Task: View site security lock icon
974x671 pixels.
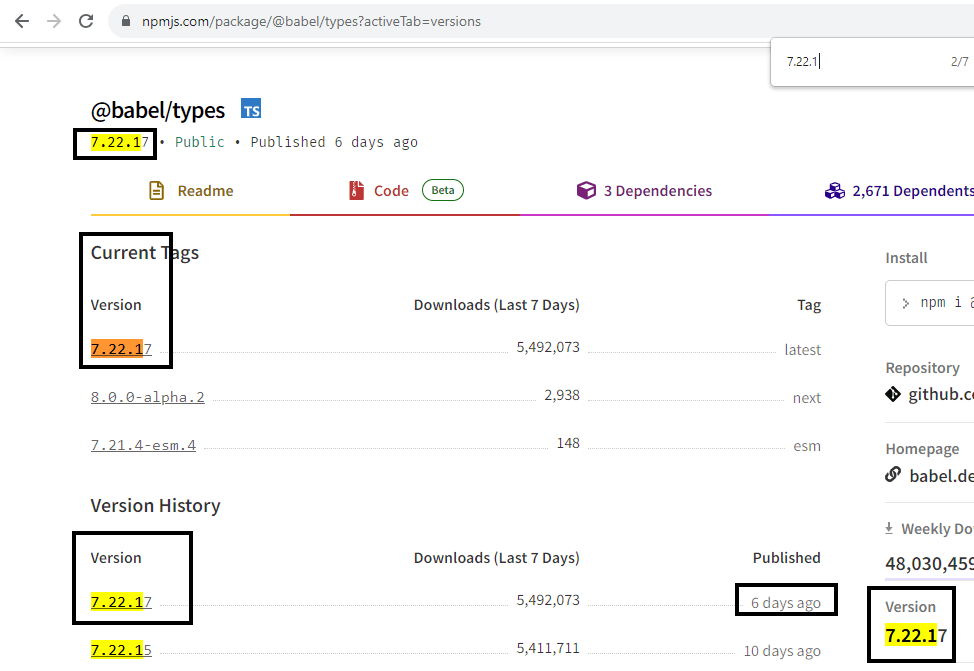Action: (126, 21)
